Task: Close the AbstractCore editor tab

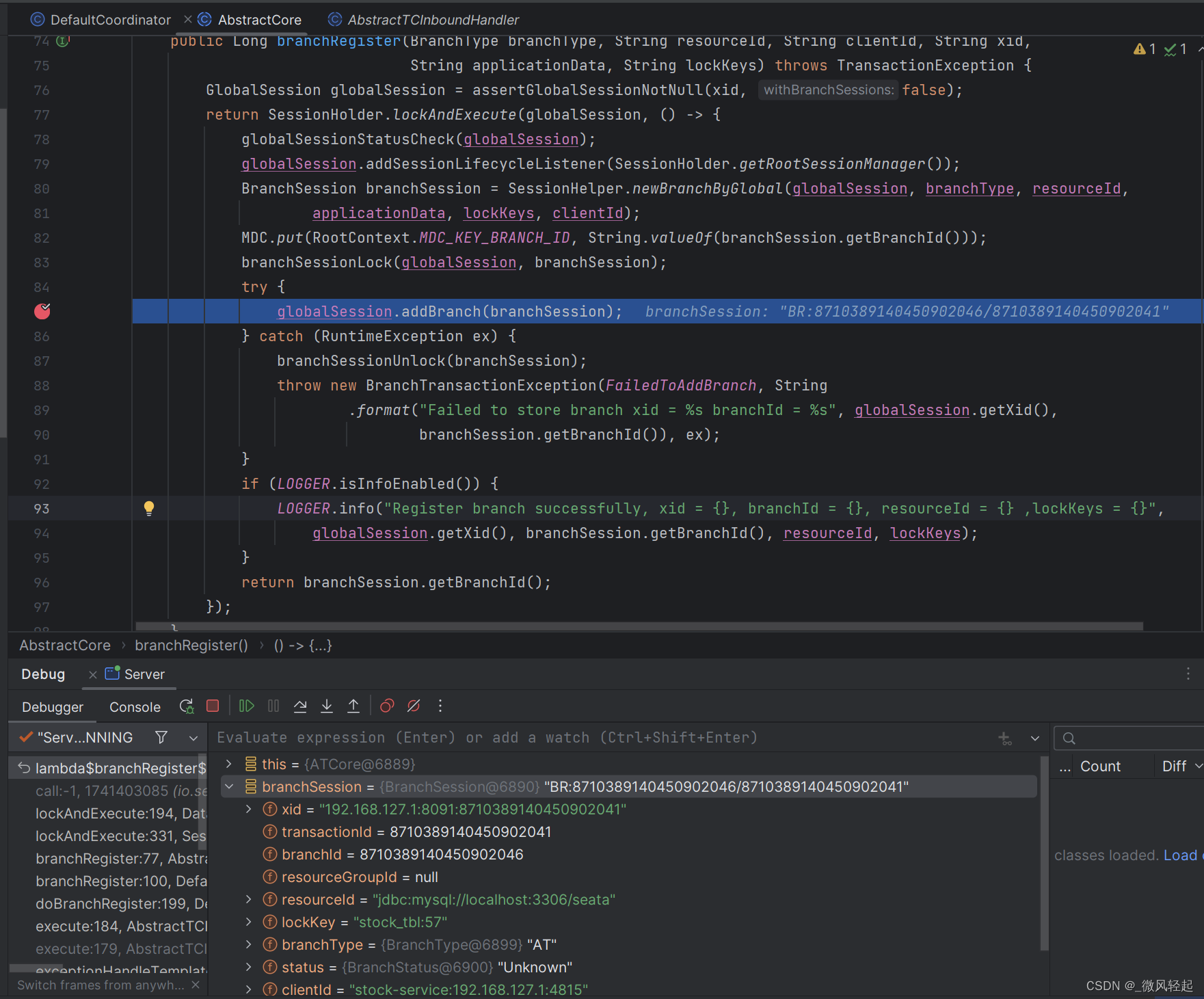Action: (188, 19)
